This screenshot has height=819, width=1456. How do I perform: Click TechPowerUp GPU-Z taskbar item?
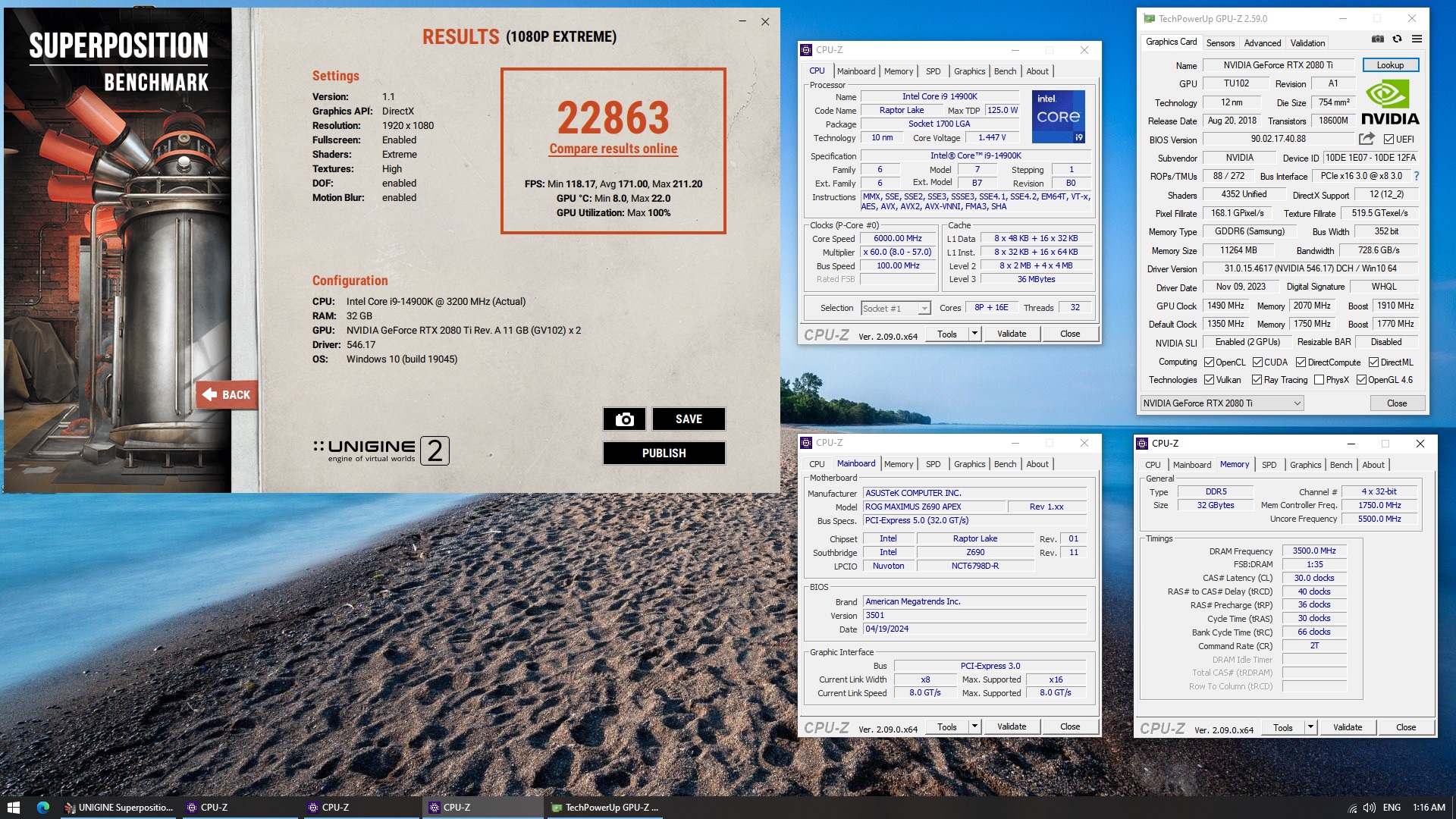click(x=605, y=808)
